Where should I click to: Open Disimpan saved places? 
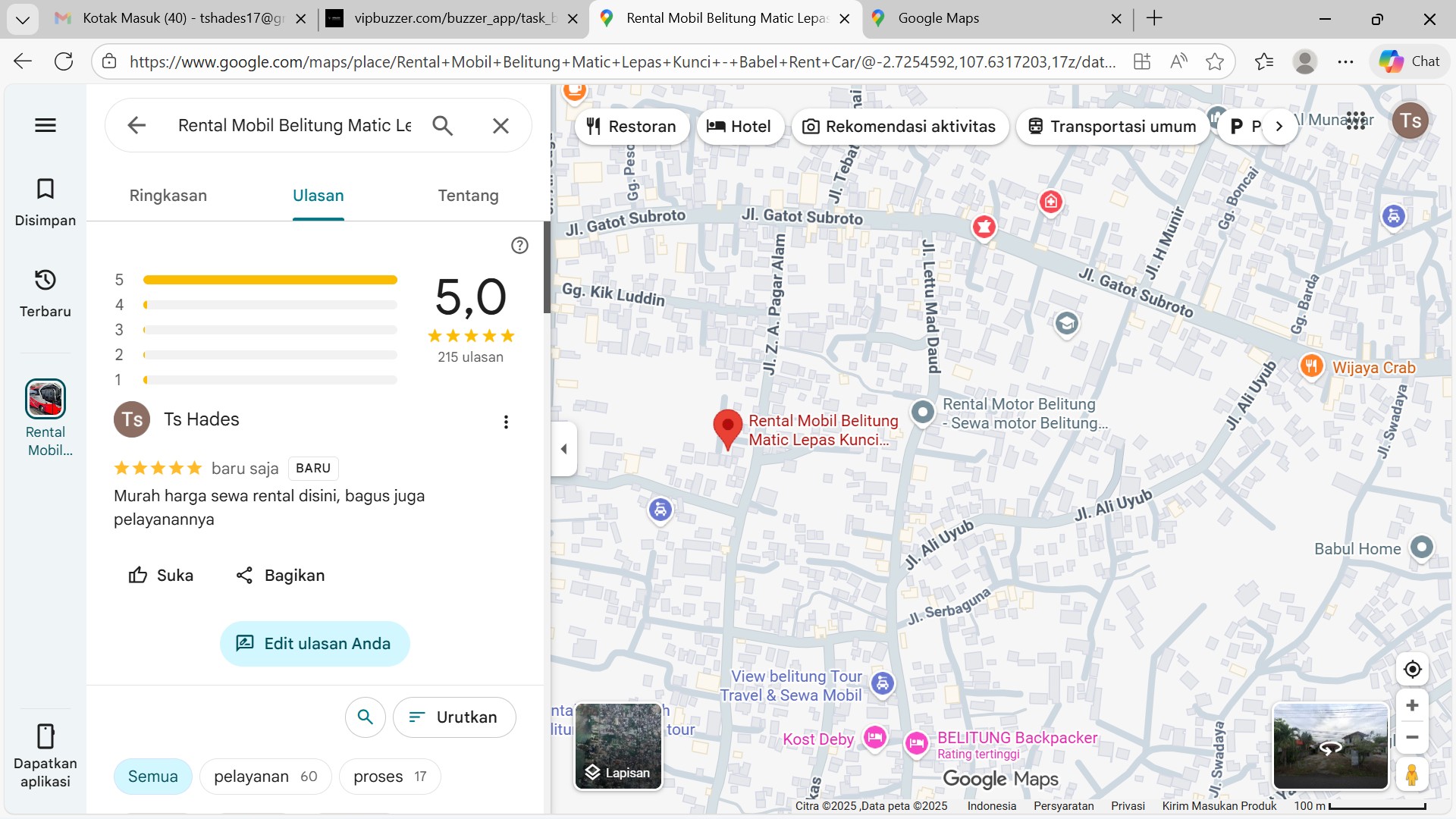[x=45, y=202]
